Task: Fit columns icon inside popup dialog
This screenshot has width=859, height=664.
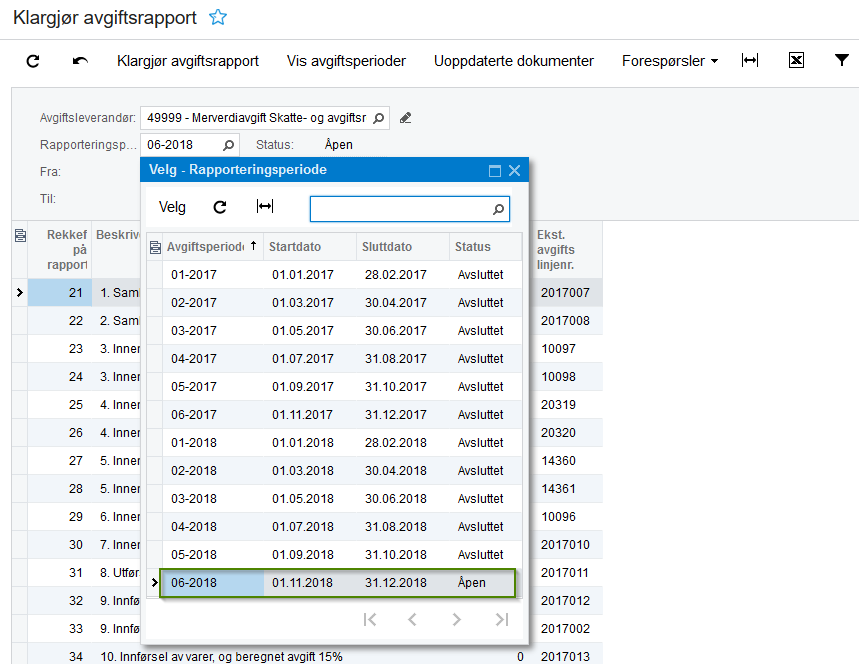Action: (265, 207)
